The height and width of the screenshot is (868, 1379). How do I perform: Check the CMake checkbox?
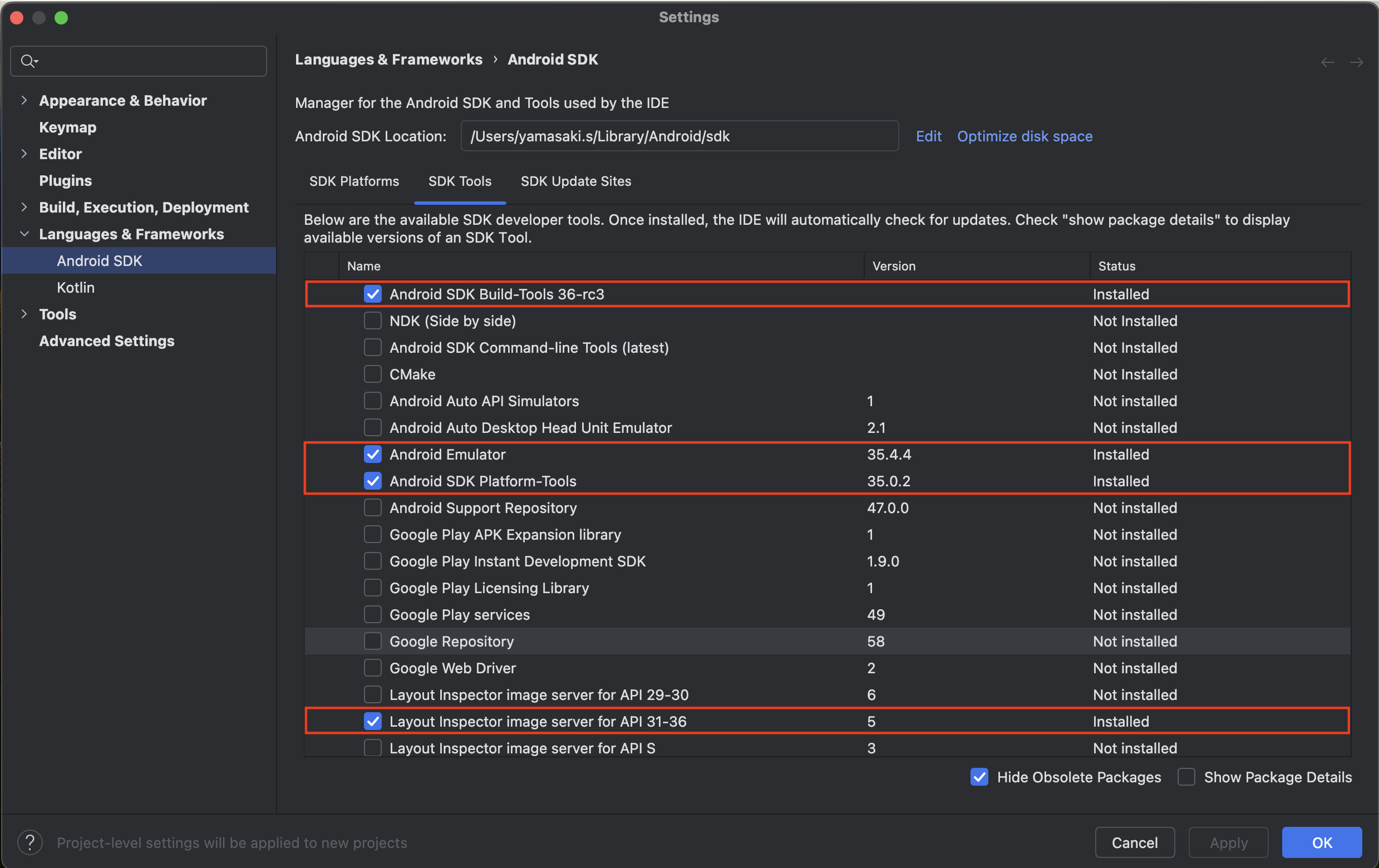click(373, 374)
